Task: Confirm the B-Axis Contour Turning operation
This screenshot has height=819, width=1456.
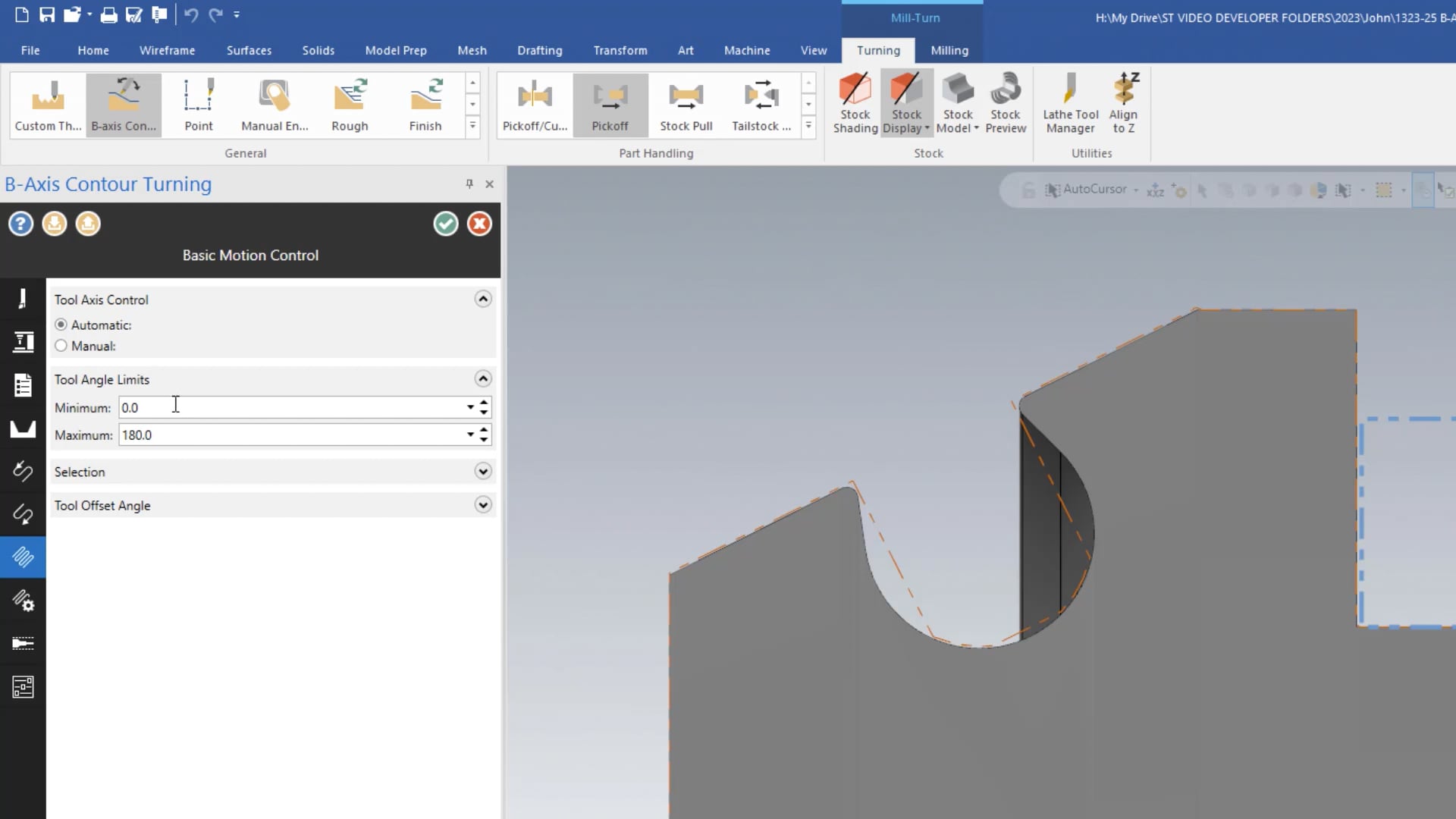Action: click(446, 223)
